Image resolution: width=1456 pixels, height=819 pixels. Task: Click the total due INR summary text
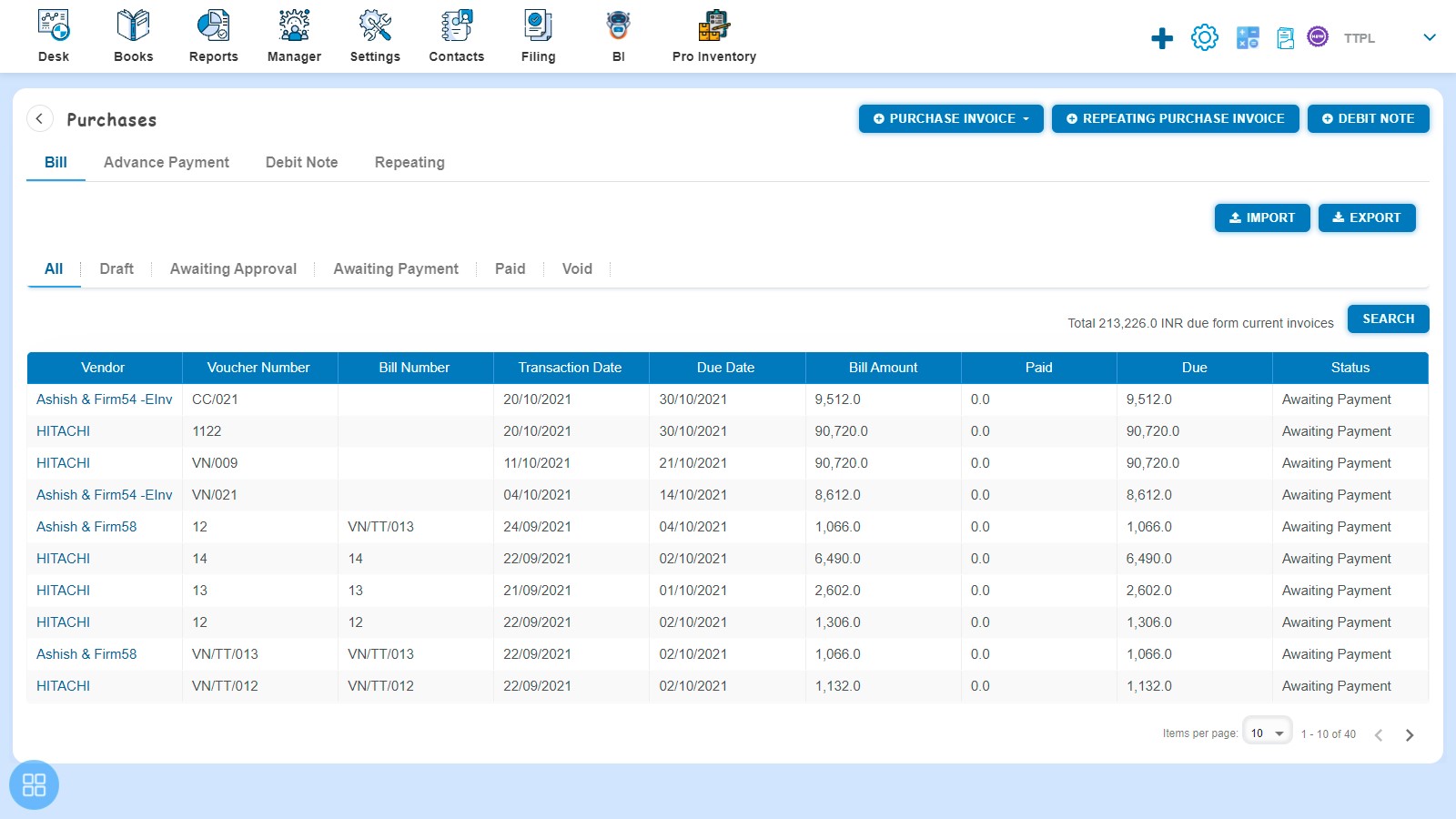pyautogui.click(x=1200, y=323)
